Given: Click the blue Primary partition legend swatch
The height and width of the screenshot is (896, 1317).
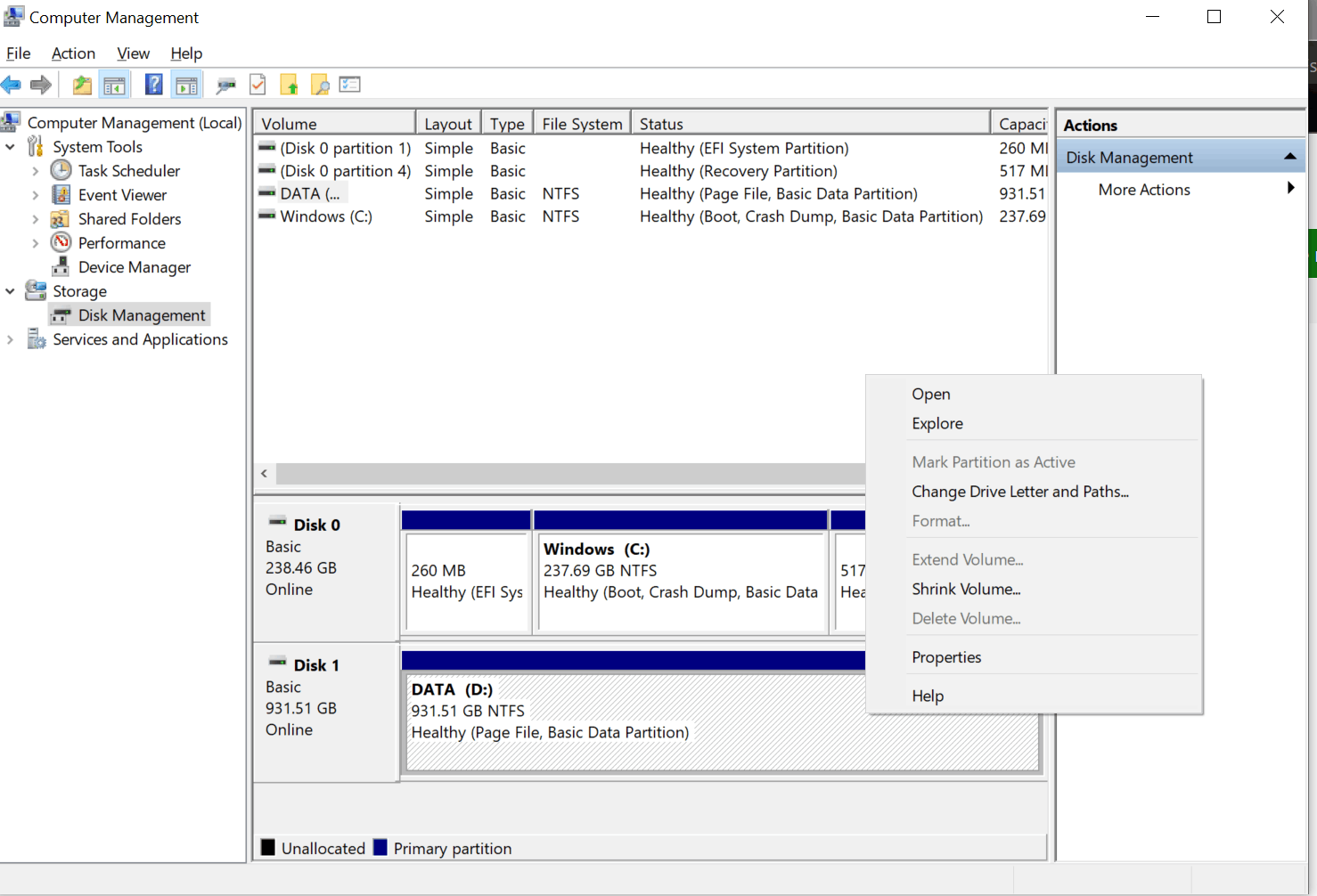Looking at the screenshot, I should coord(380,847).
